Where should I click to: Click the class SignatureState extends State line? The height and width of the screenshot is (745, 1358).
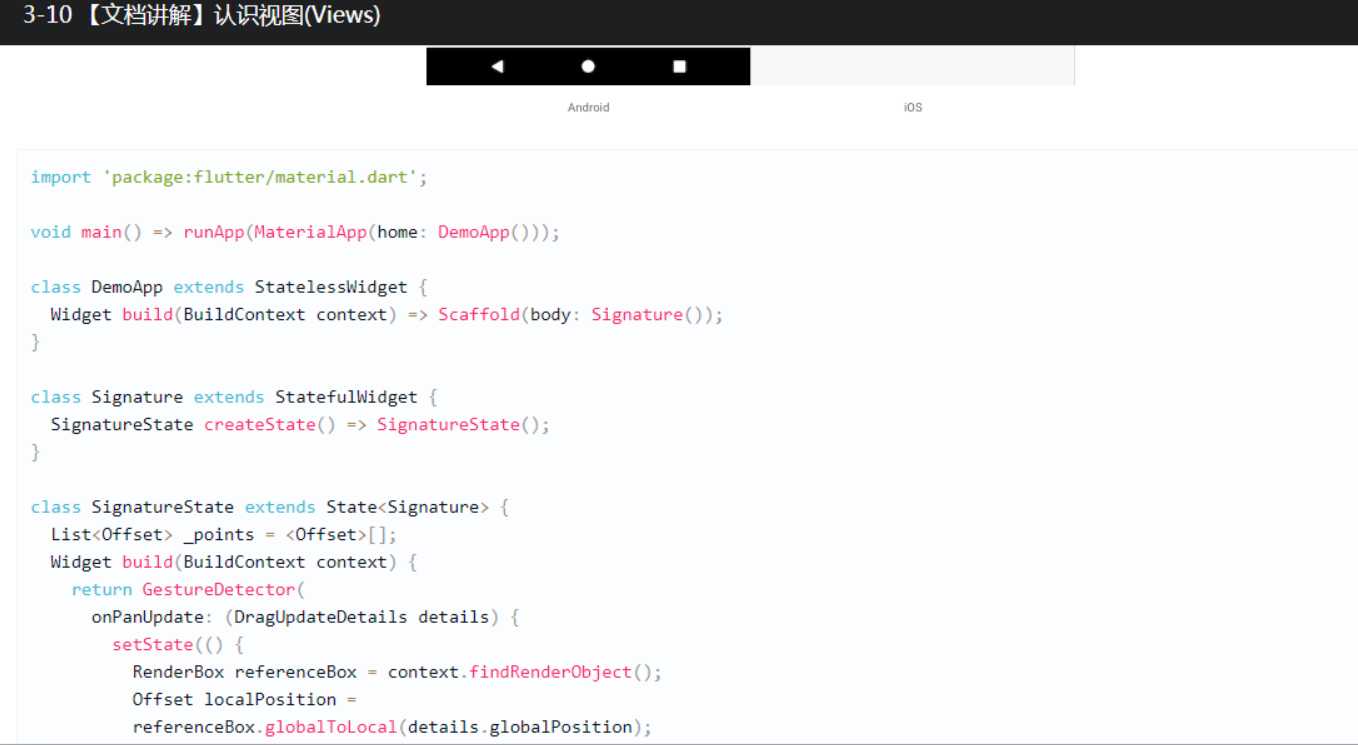[x=270, y=507]
